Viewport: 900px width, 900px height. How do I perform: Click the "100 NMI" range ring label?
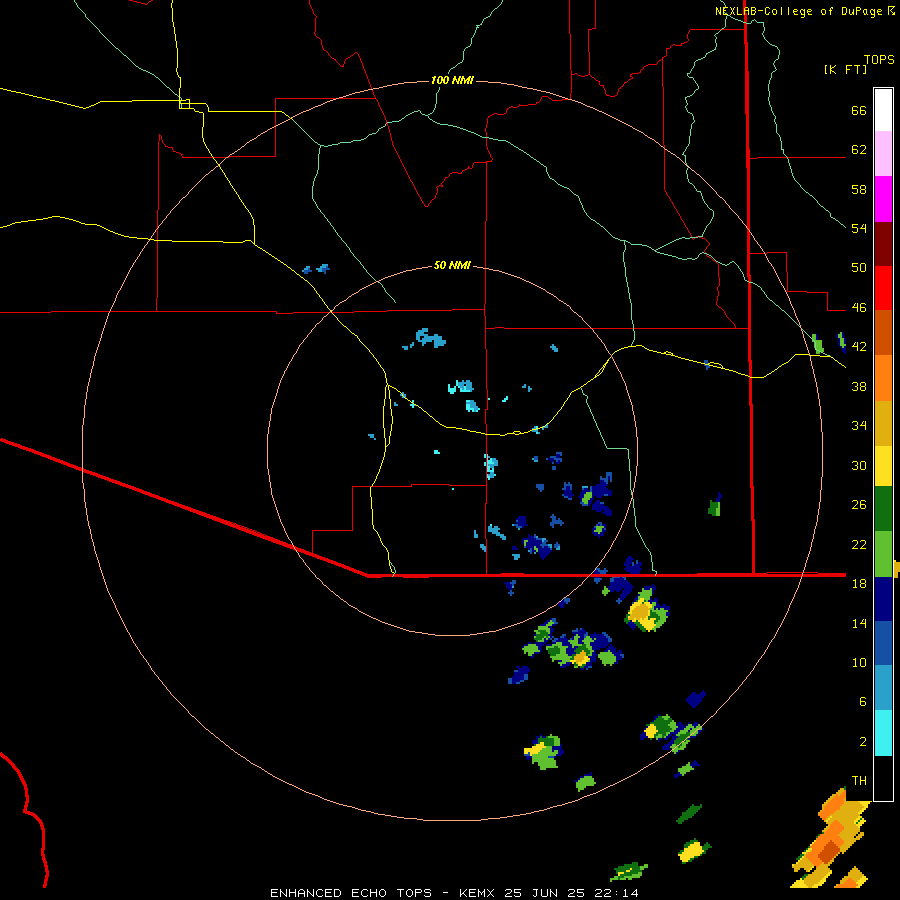pyautogui.click(x=452, y=80)
